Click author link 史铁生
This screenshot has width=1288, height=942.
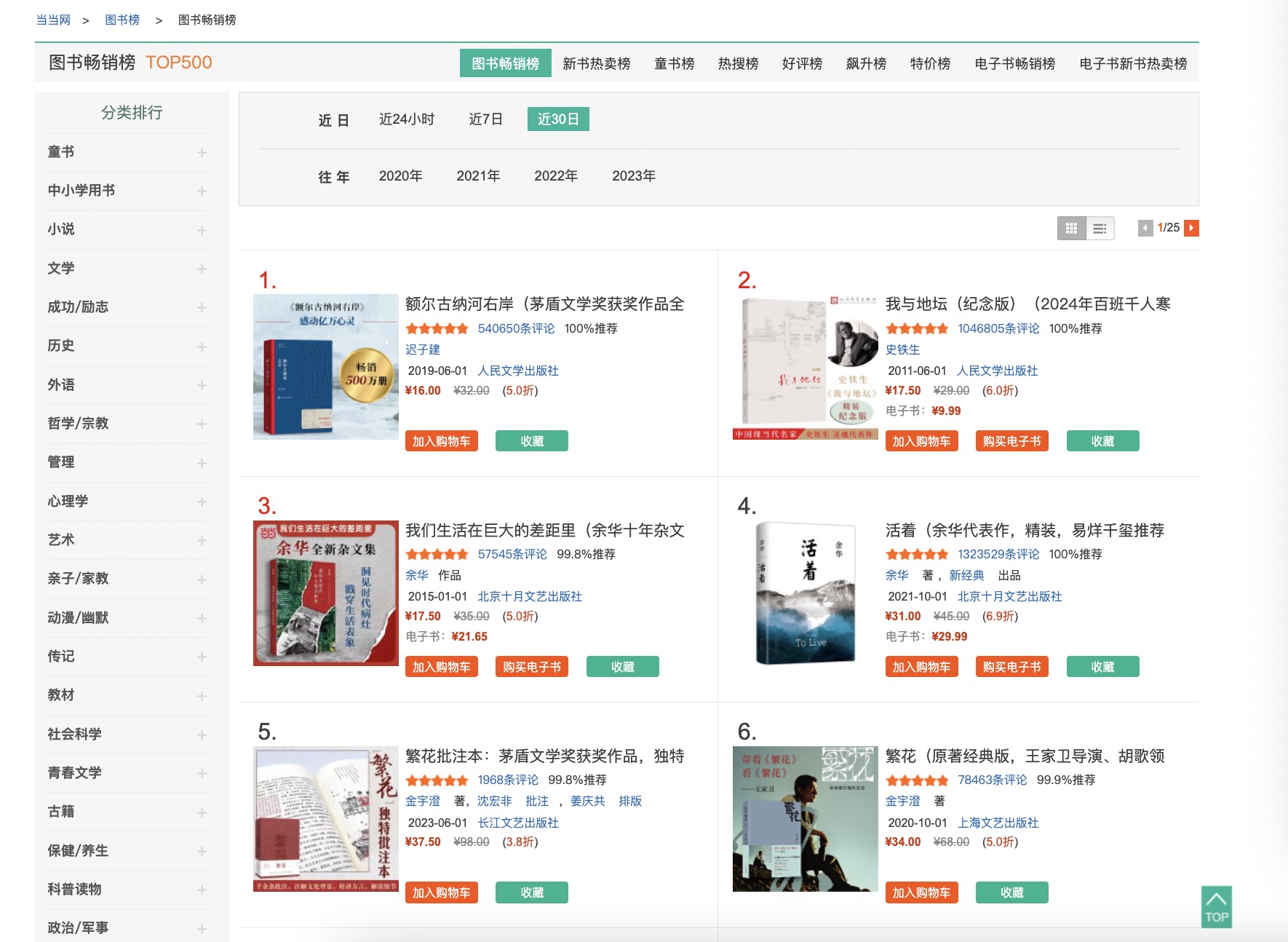coord(902,349)
